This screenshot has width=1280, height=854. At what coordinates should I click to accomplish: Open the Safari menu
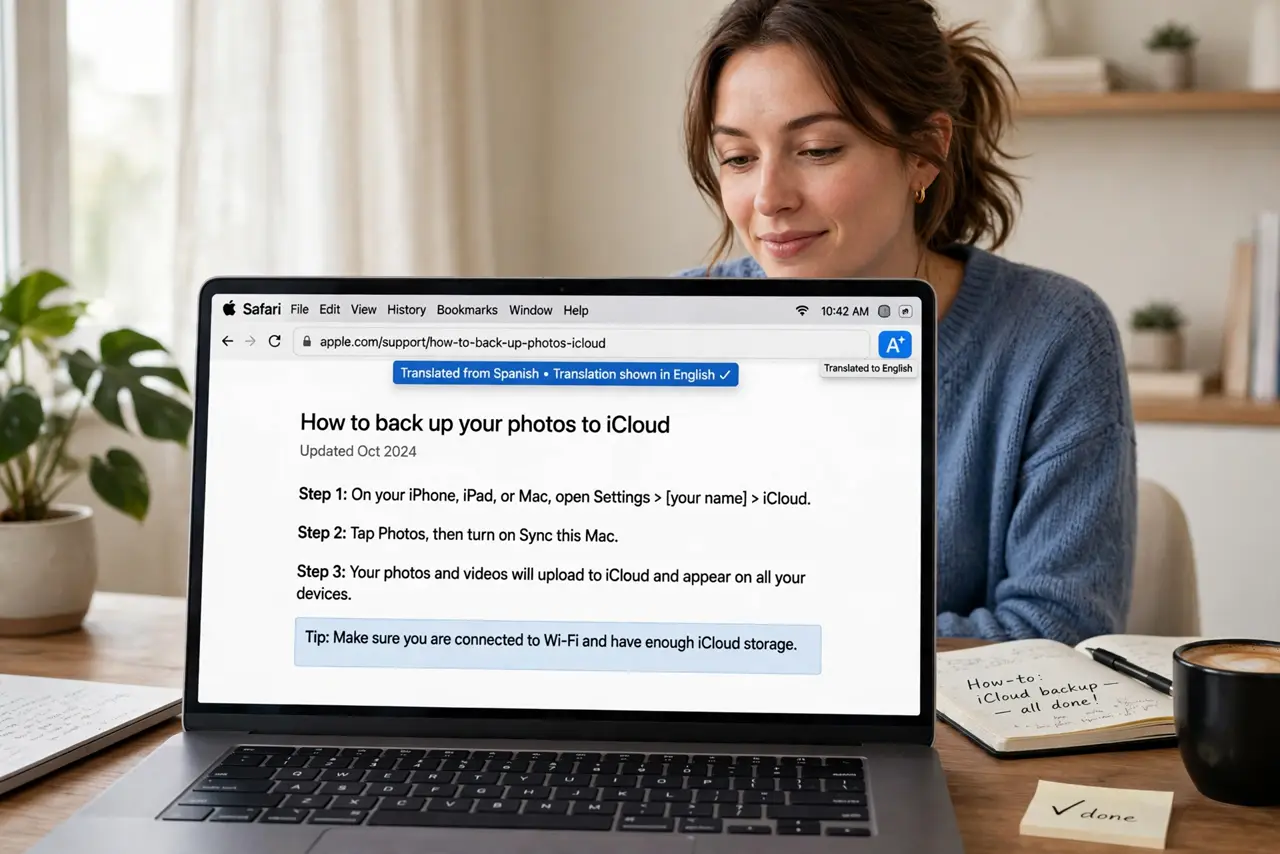pos(262,310)
